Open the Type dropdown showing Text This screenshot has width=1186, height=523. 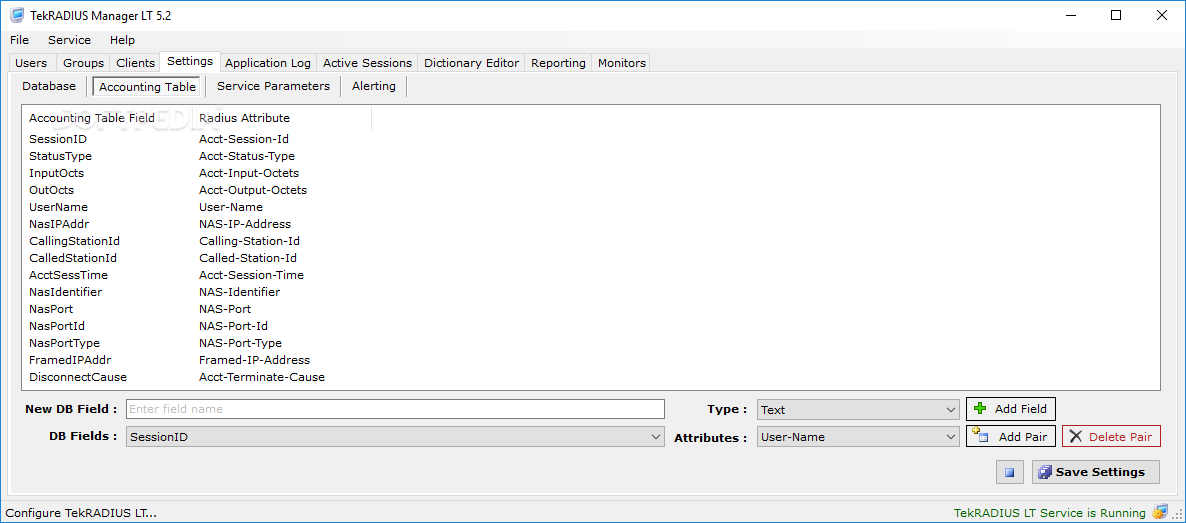coord(858,409)
